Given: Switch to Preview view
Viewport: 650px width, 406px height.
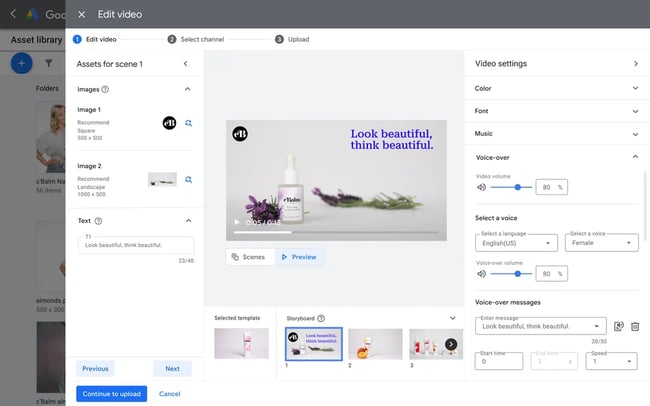Looking at the screenshot, I should pyautogui.click(x=299, y=257).
